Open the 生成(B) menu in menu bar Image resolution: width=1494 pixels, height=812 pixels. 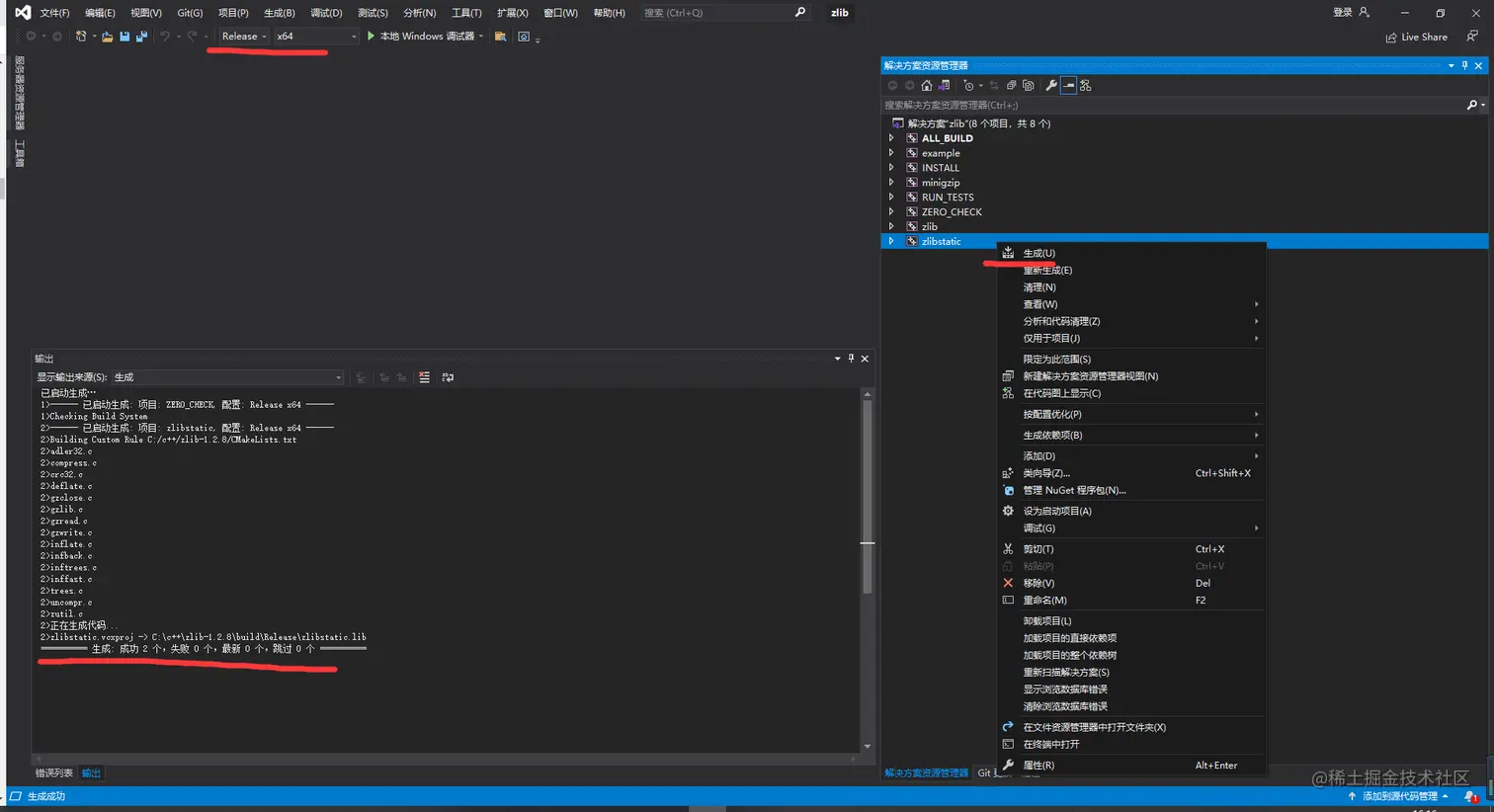coord(280,13)
